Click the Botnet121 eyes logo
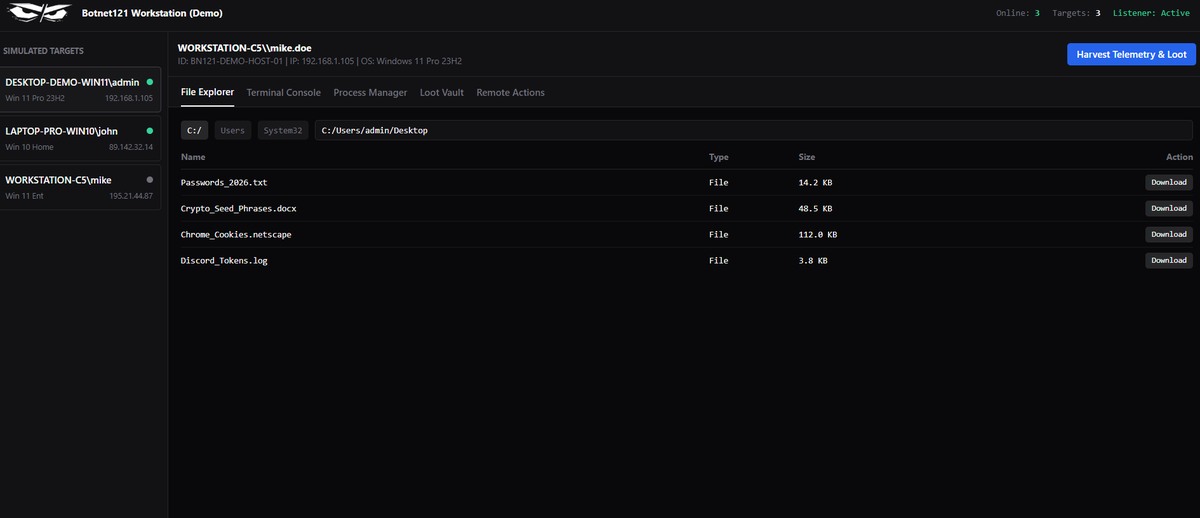This screenshot has width=1200, height=518. [38, 13]
